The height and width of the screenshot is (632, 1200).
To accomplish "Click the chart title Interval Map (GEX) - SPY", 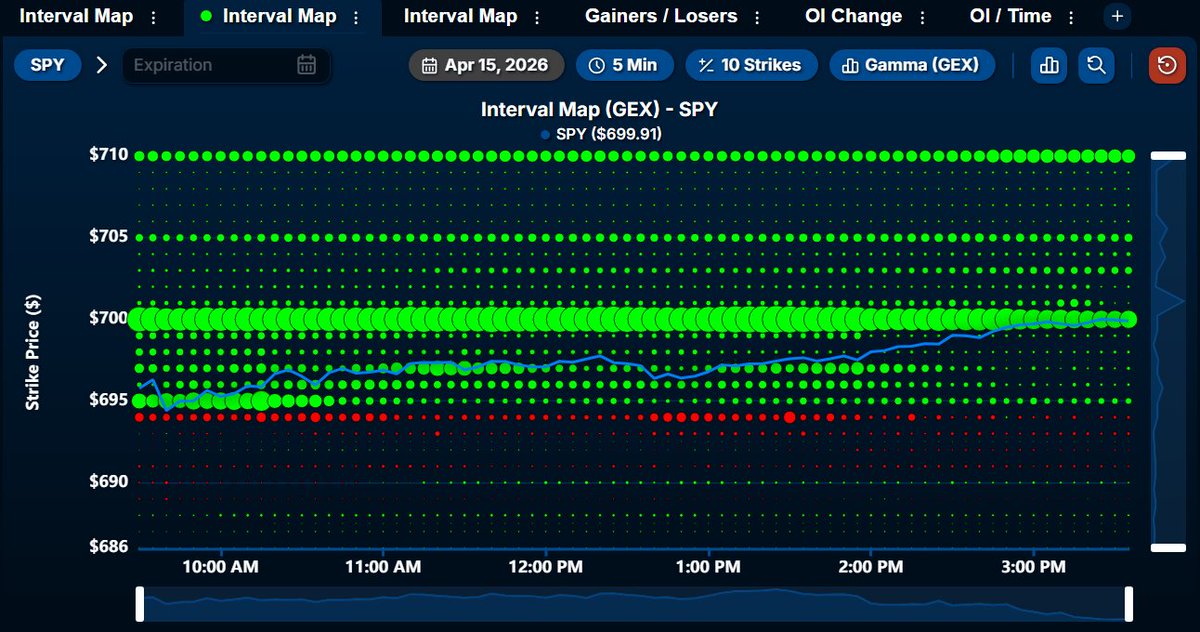I will 600,109.
